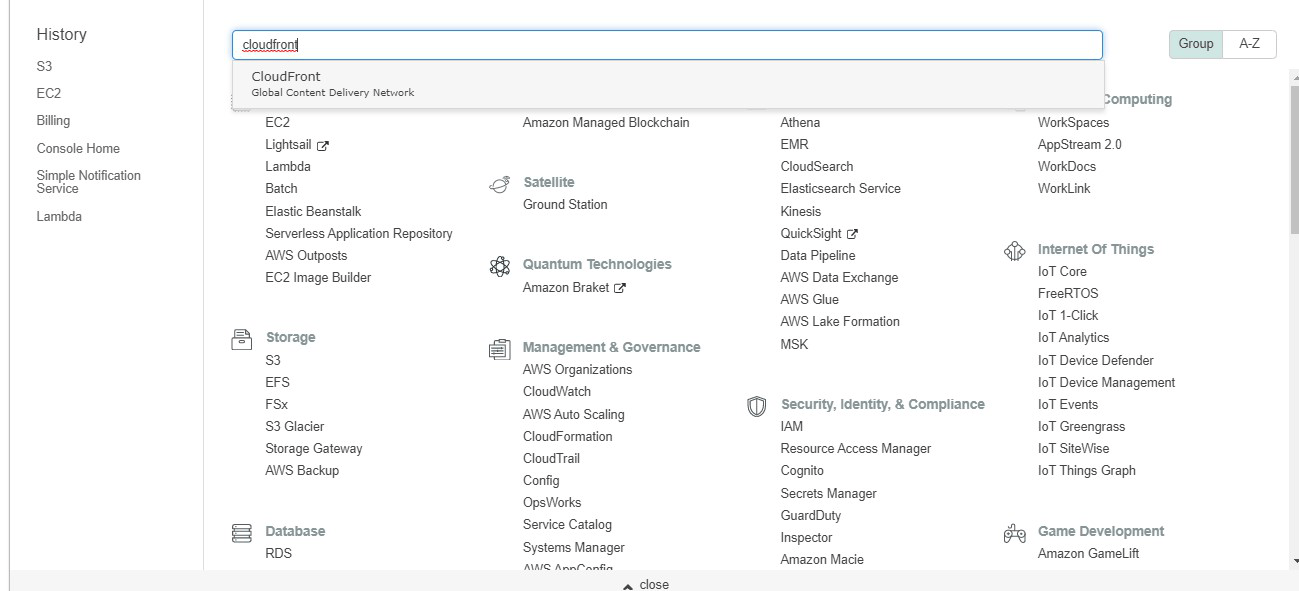Open AWS Backup service
The width and height of the screenshot is (1299, 591).
(302, 471)
